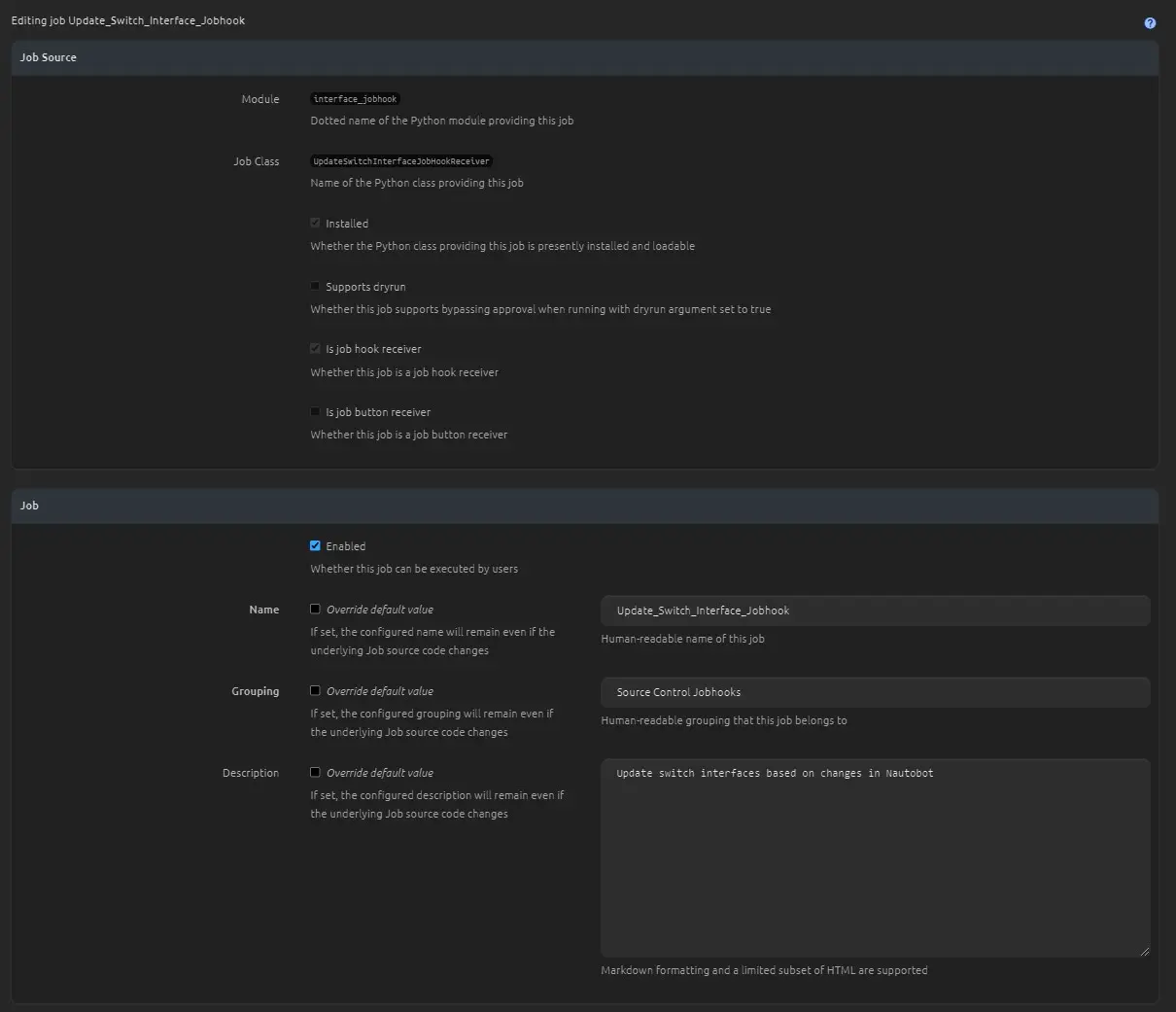
Task: Toggle the Enabled checkbox
Action: point(315,546)
